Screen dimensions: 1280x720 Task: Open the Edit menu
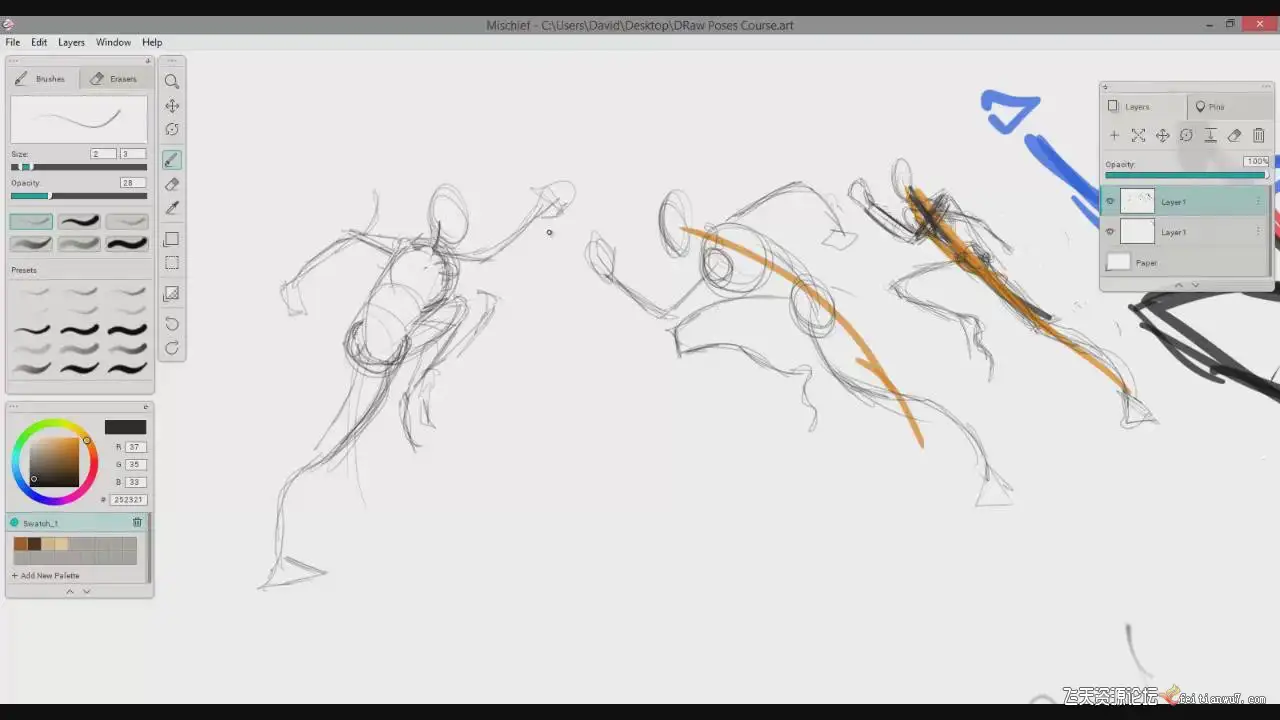(39, 42)
